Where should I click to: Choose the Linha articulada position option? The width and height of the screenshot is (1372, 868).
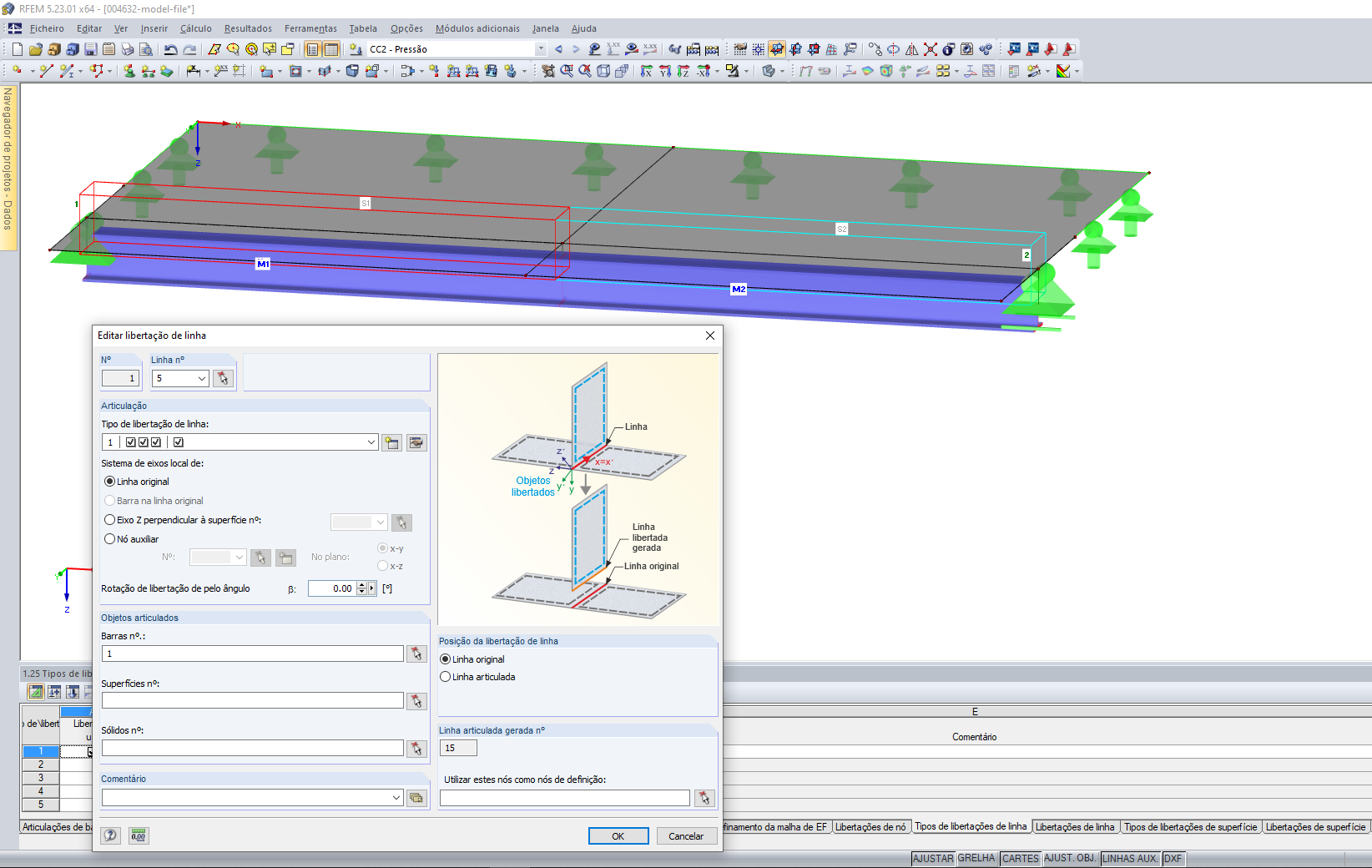[x=446, y=677]
